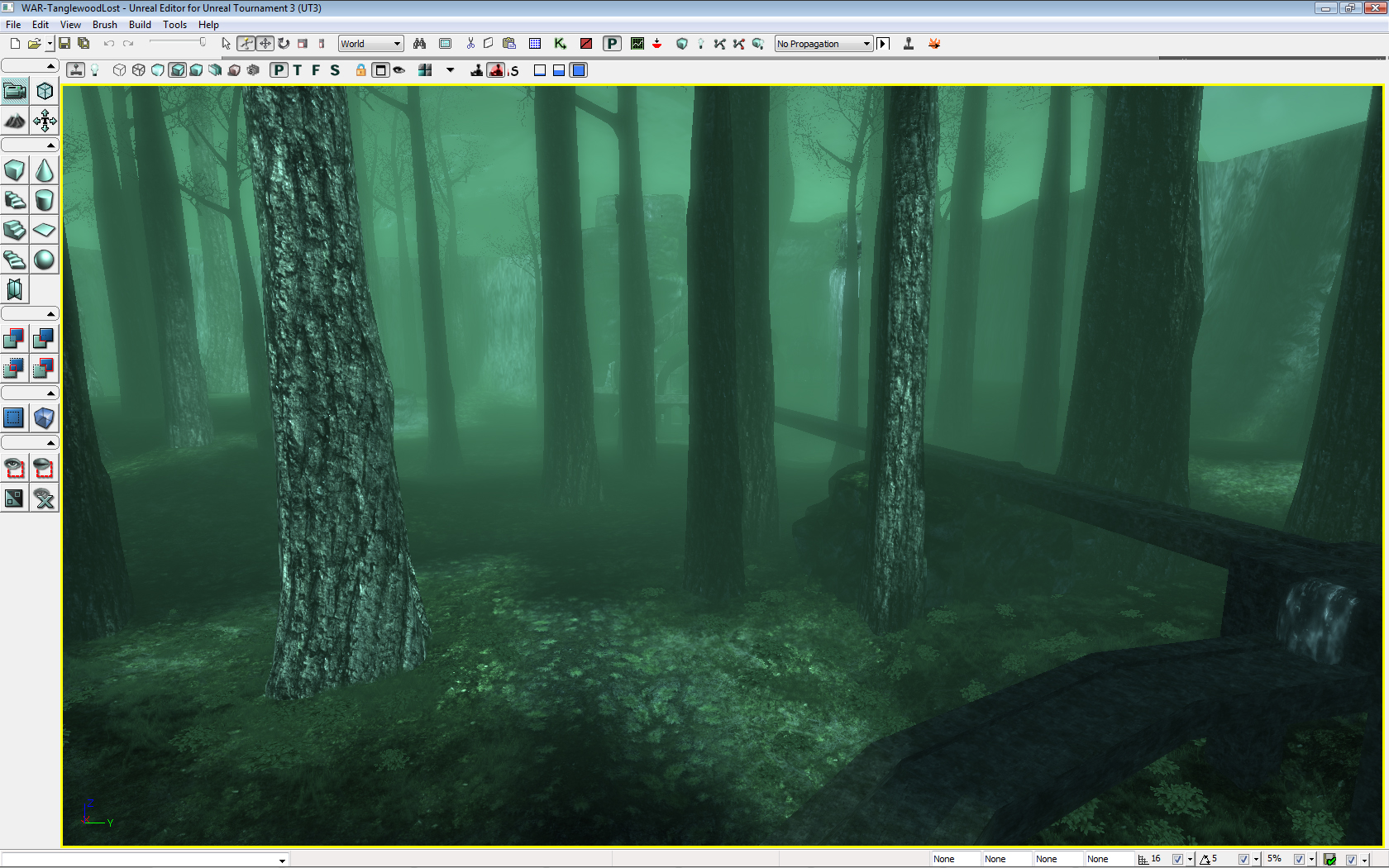The width and height of the screenshot is (1389, 868).
Task: Click the first None status field
Action: coord(955,860)
